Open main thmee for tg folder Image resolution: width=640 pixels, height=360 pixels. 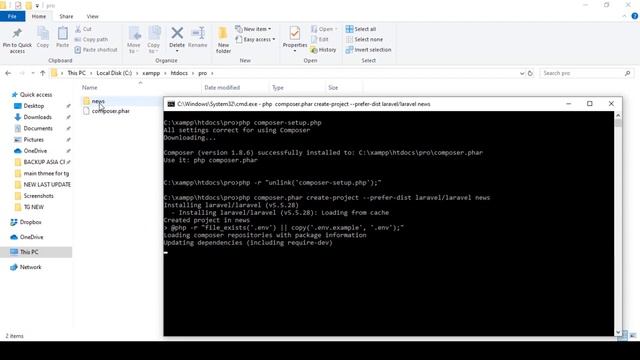point(46,173)
